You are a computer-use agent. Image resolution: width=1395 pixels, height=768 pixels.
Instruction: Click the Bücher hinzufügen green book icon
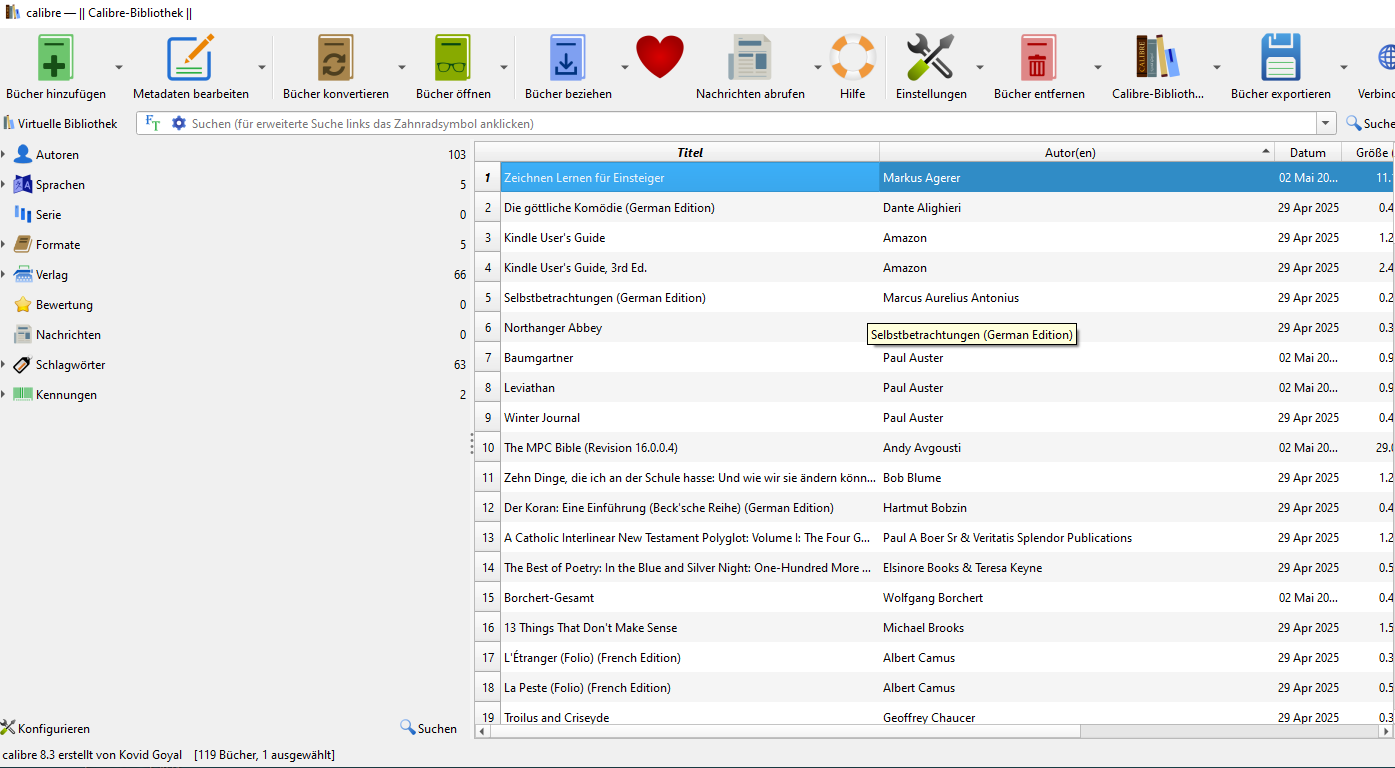[x=56, y=57]
